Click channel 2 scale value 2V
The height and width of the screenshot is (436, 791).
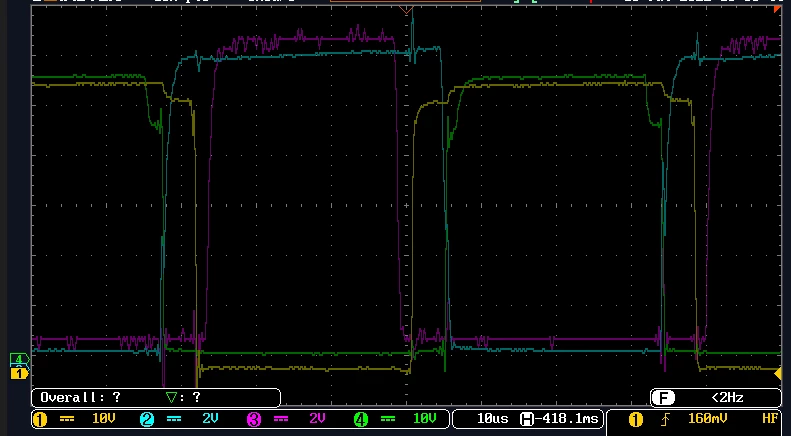coord(210,418)
